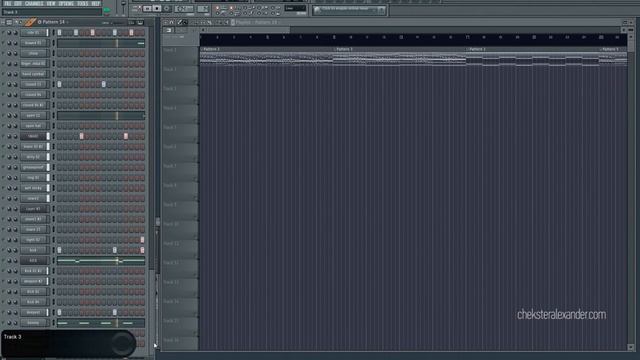This screenshot has width=640, height=360.
Task: Select the finger cymbal 01 channel button
Action: [33, 64]
